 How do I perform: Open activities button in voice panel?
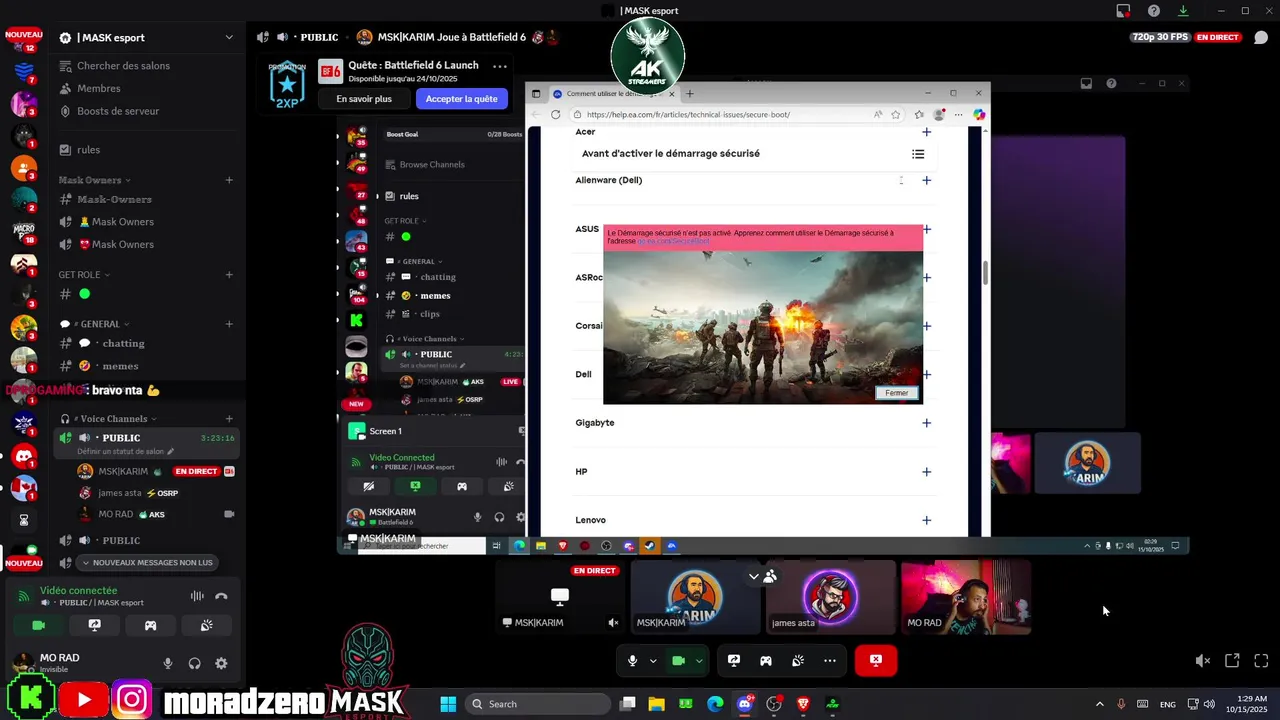click(x=150, y=625)
